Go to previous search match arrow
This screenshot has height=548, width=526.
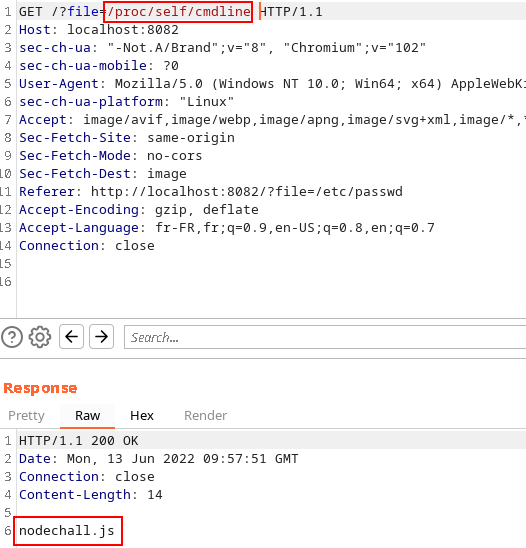click(x=71, y=337)
